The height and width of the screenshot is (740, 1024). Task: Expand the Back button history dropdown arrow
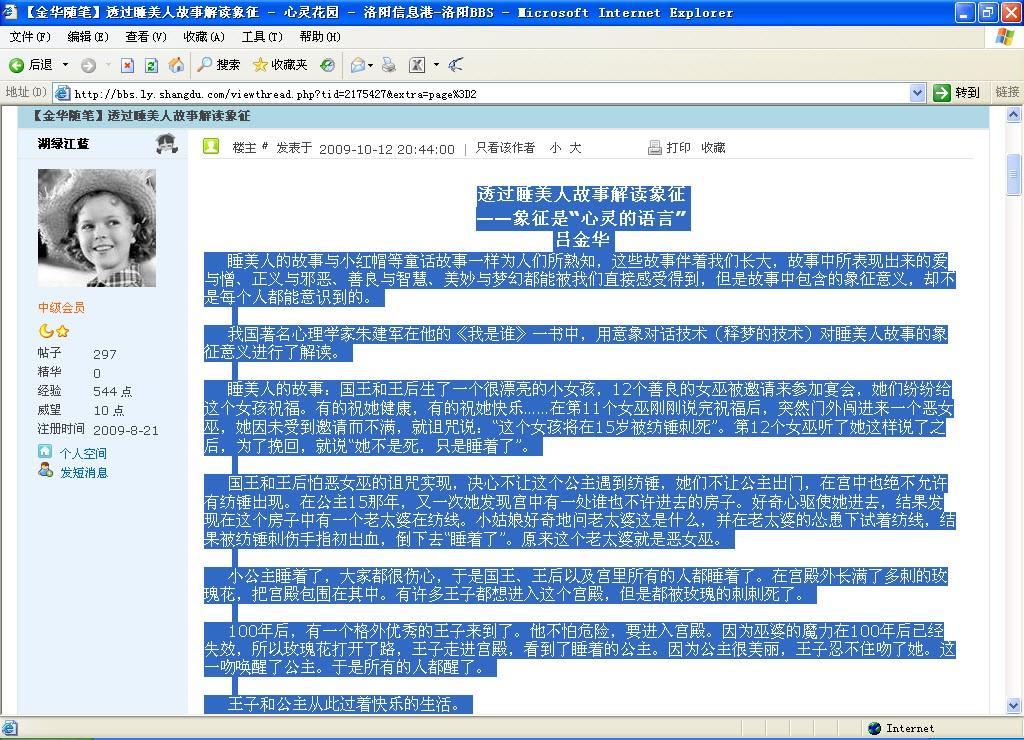(x=66, y=65)
